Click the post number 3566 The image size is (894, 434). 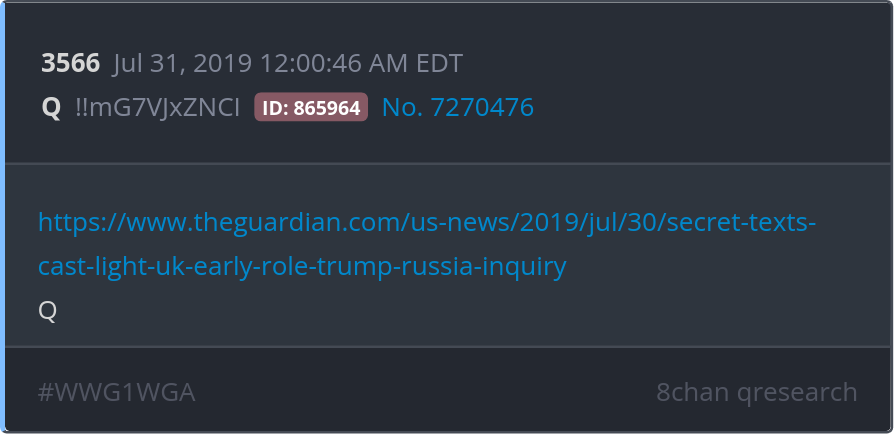[71, 63]
